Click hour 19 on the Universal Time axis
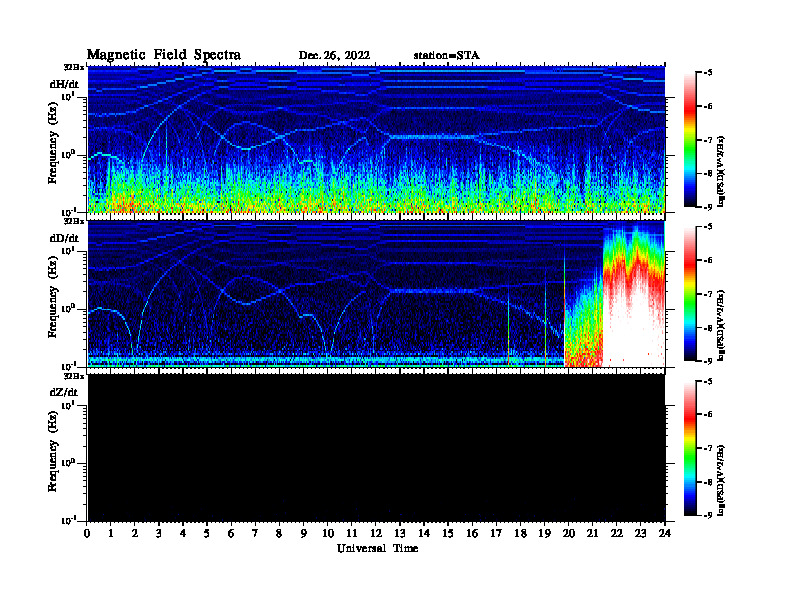 pos(544,533)
